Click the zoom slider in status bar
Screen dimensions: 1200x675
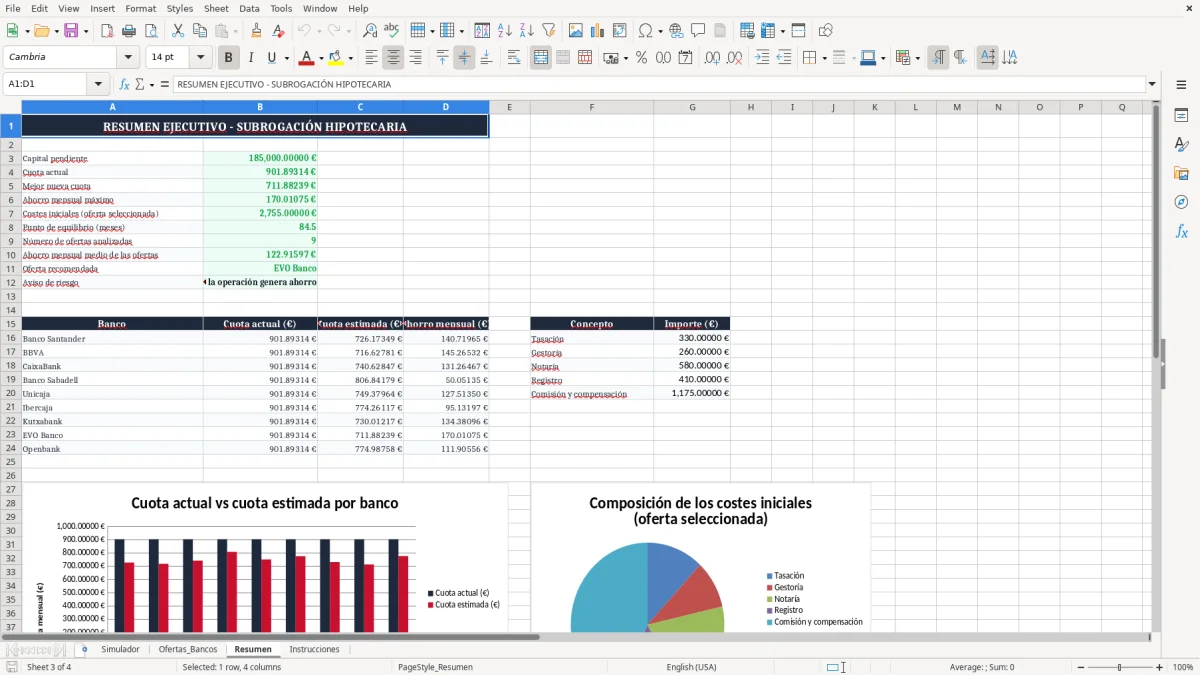point(1119,667)
